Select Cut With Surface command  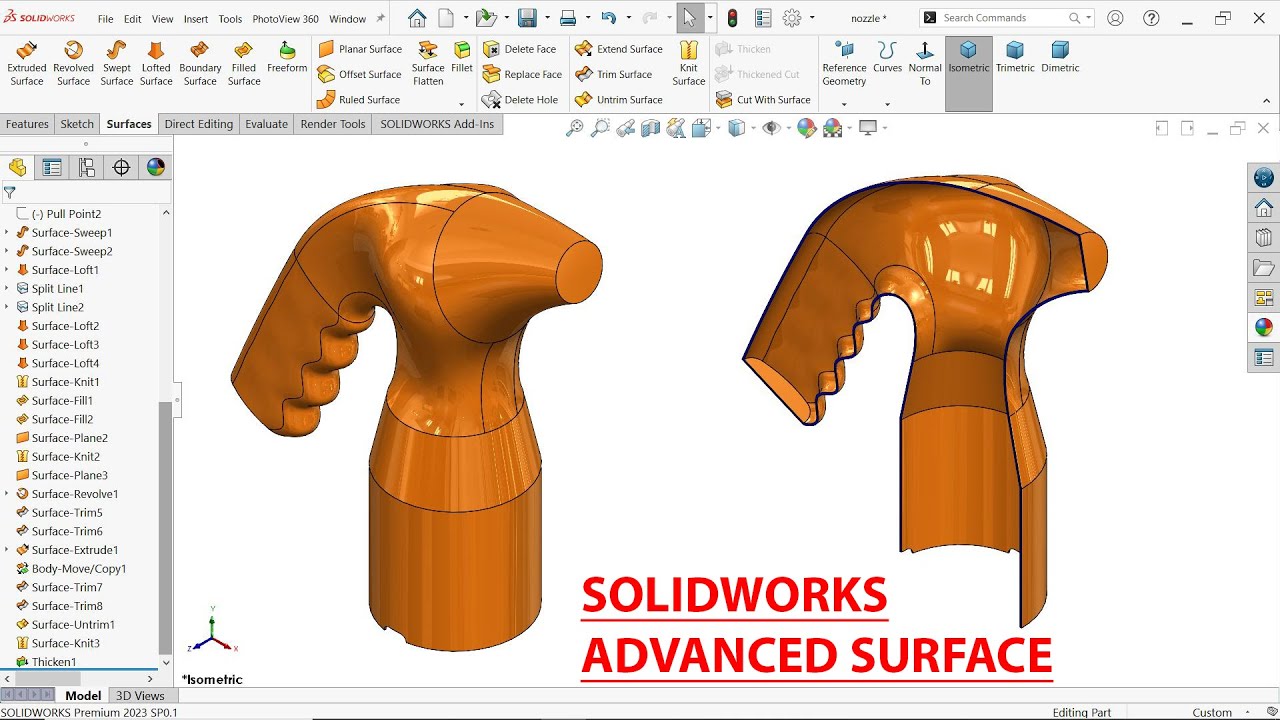763,100
